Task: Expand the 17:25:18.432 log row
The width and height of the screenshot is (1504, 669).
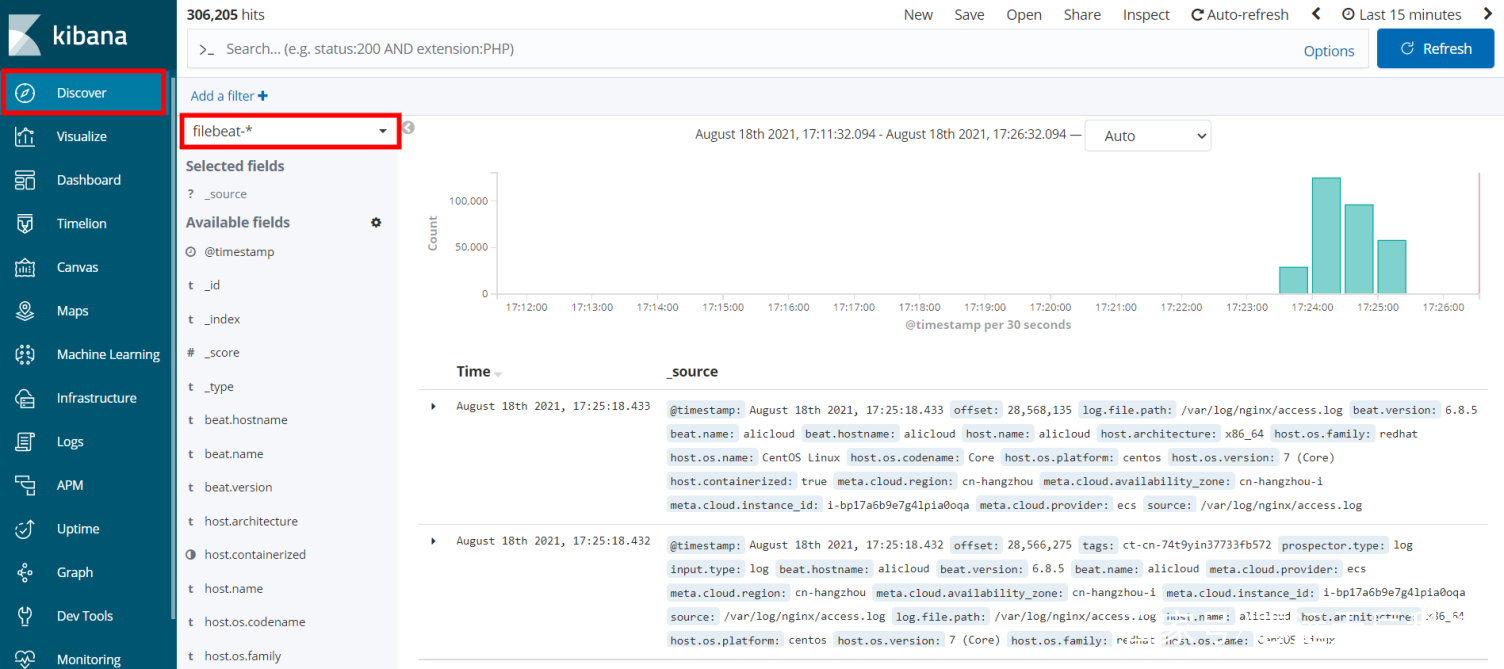Action: pos(433,541)
